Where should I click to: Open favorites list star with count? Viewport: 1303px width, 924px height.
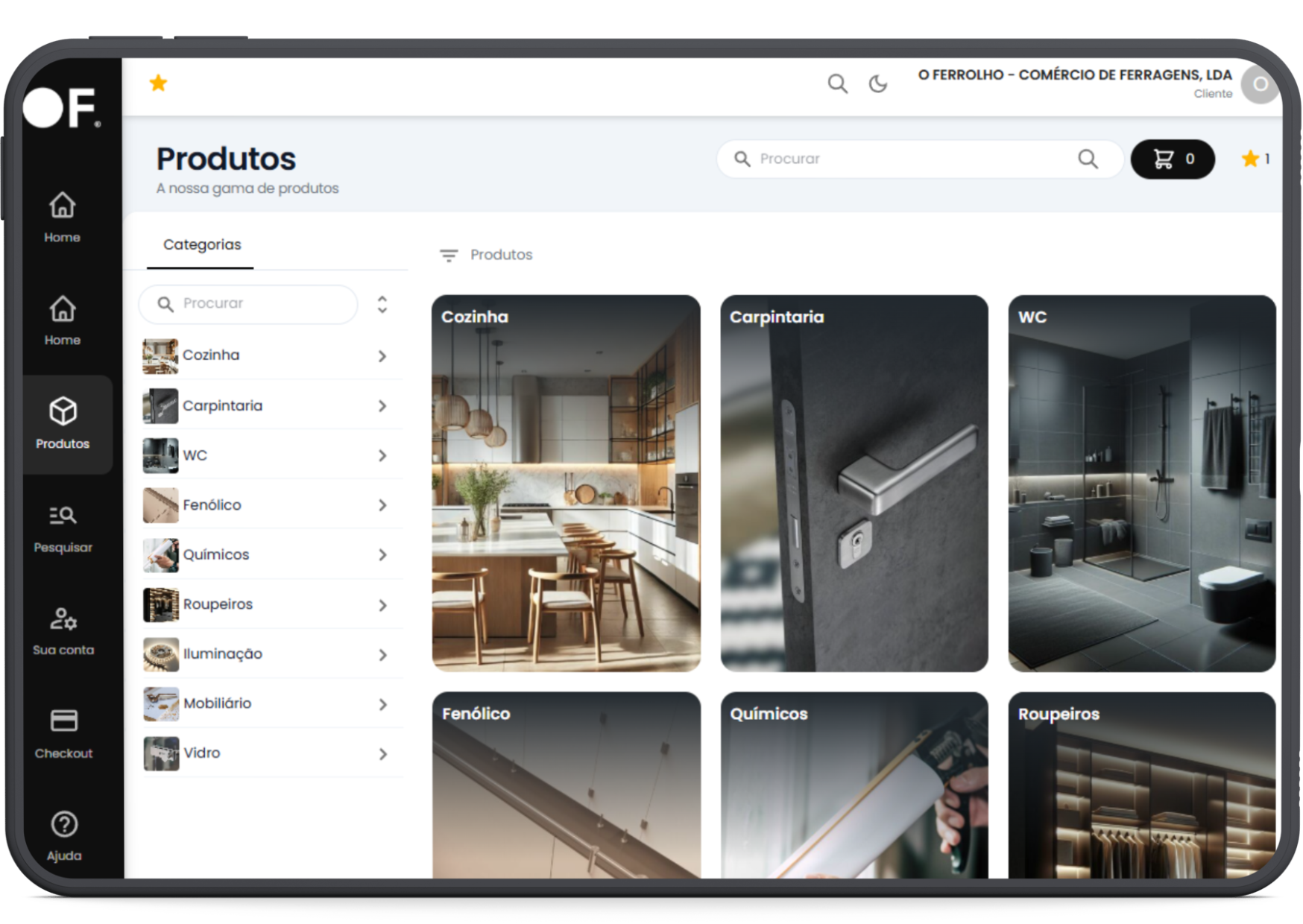1255,159
